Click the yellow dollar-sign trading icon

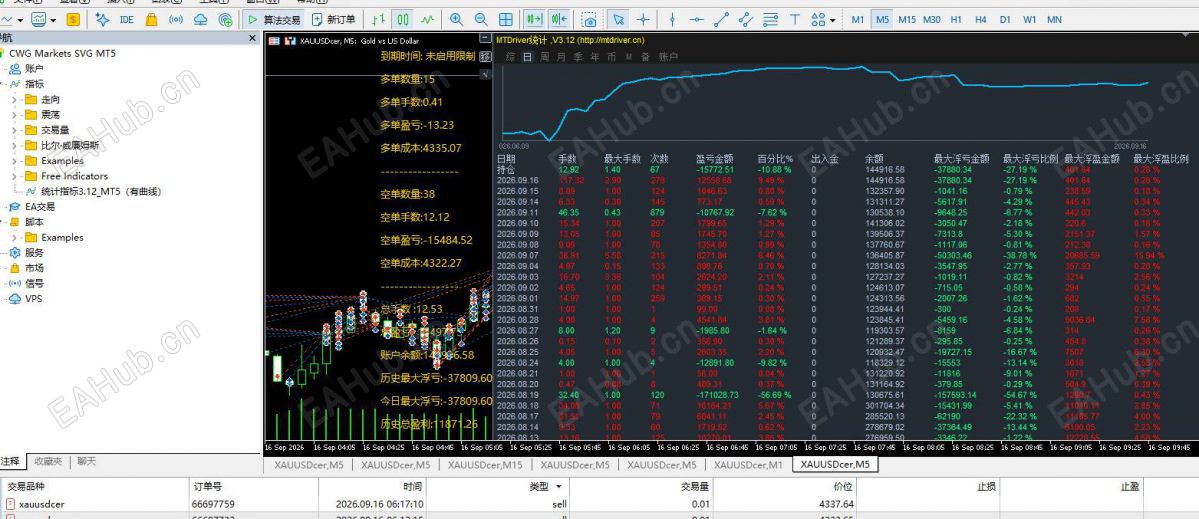click(x=73, y=19)
